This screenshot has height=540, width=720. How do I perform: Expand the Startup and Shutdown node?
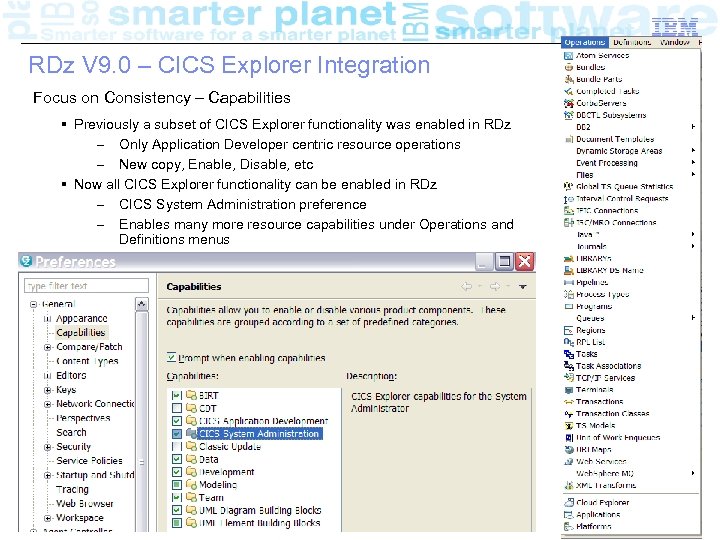click(x=47, y=475)
